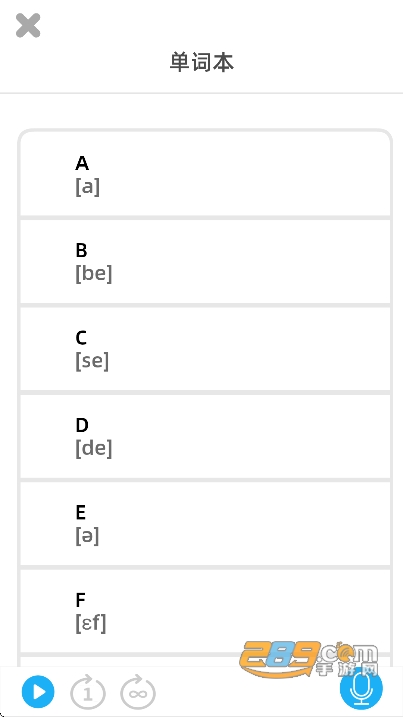
Task: Click the phonetic transcription [a]
Action: [87, 187]
